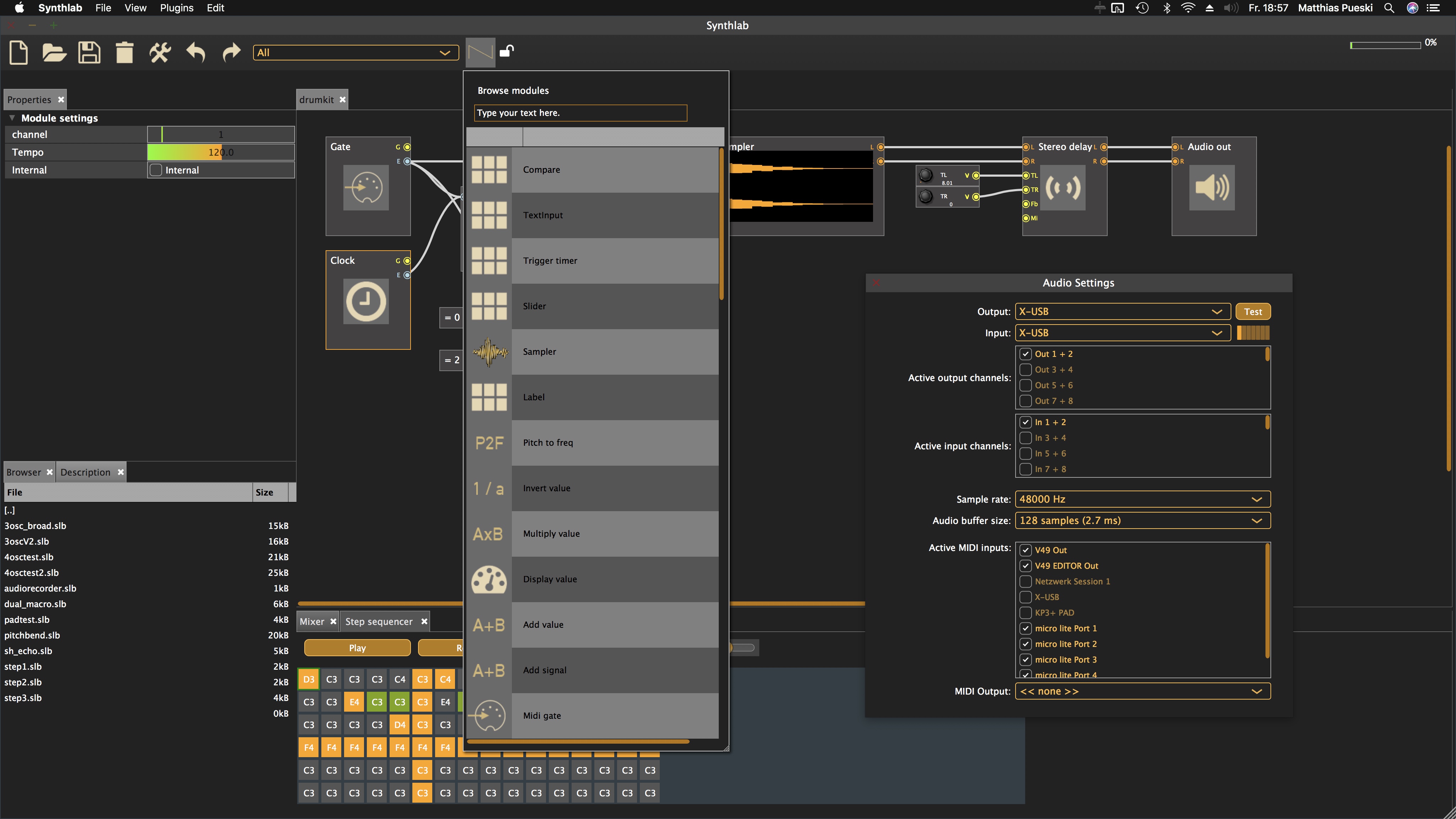
Task: Expand the All category filter dropdown
Action: pyautogui.click(x=355, y=53)
